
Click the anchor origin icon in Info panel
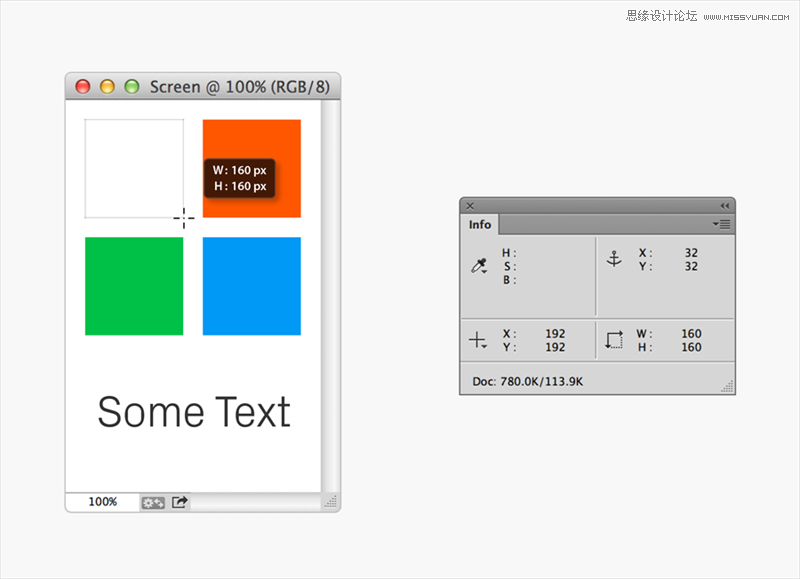click(x=614, y=259)
